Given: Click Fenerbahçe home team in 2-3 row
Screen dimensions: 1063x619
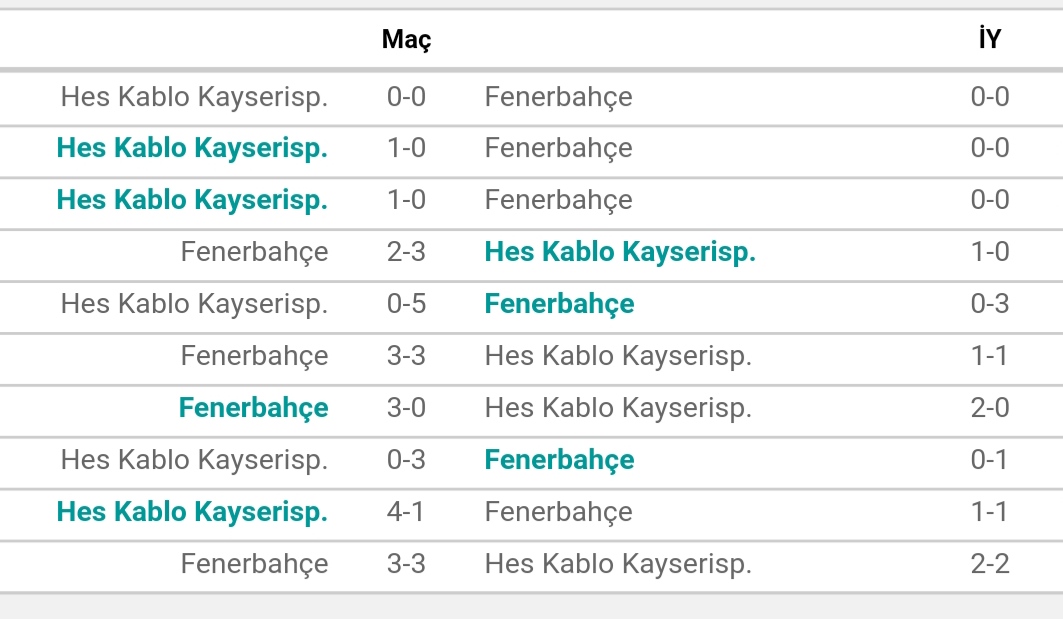Looking at the screenshot, I should tap(254, 252).
